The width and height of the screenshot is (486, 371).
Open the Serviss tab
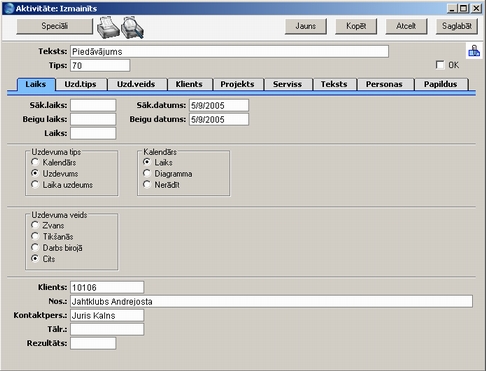pyautogui.click(x=287, y=84)
